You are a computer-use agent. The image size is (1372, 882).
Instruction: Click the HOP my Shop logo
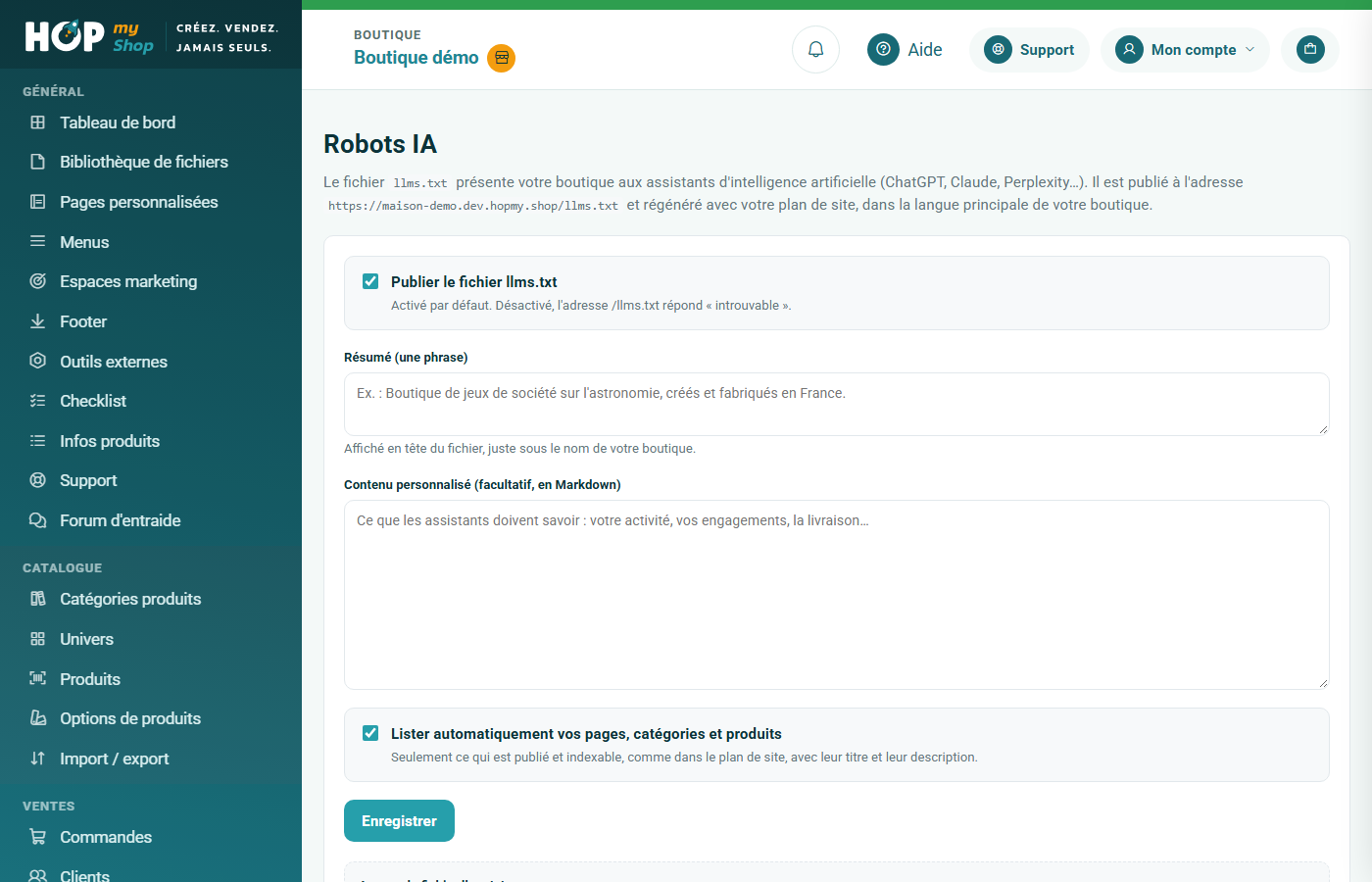point(89,36)
